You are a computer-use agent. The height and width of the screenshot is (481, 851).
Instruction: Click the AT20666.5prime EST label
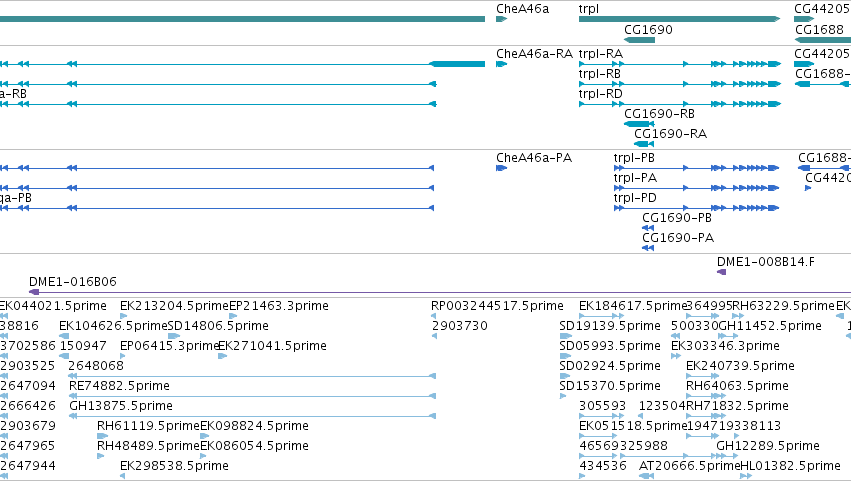[x=689, y=466]
